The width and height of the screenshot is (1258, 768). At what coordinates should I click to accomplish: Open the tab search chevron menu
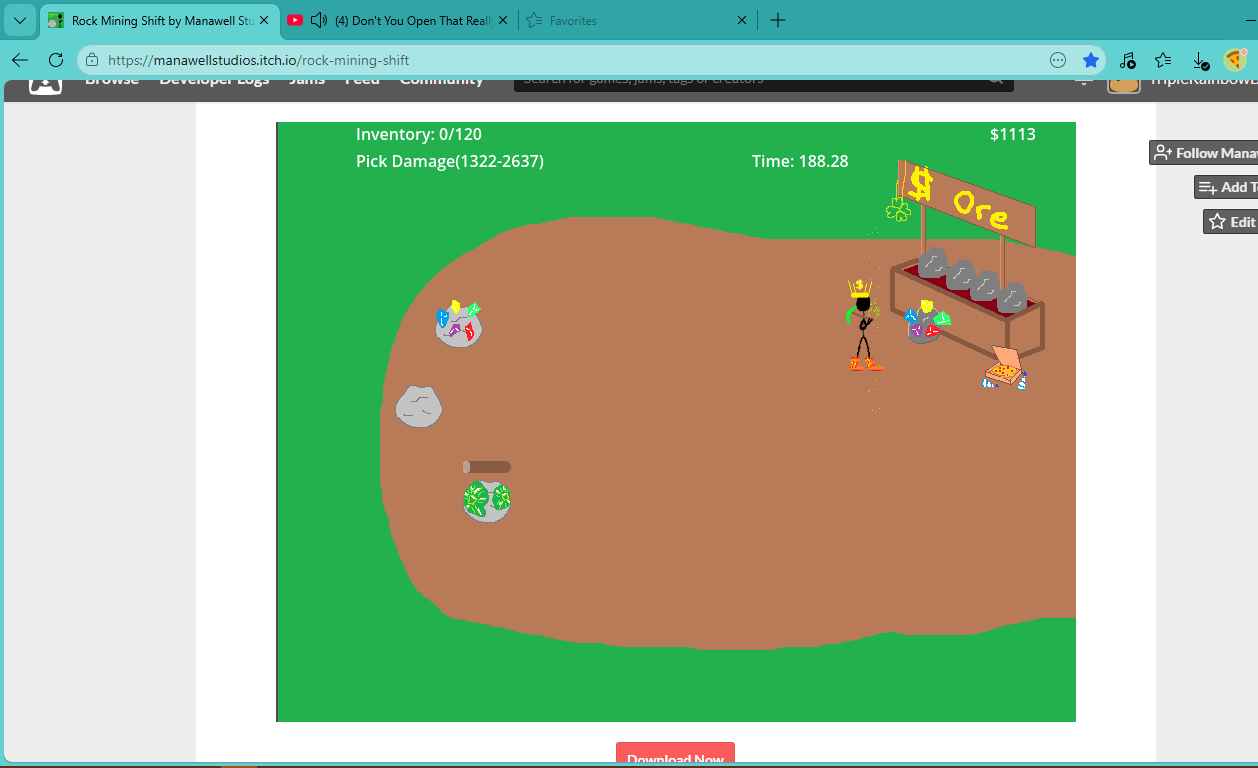[x=19, y=20]
